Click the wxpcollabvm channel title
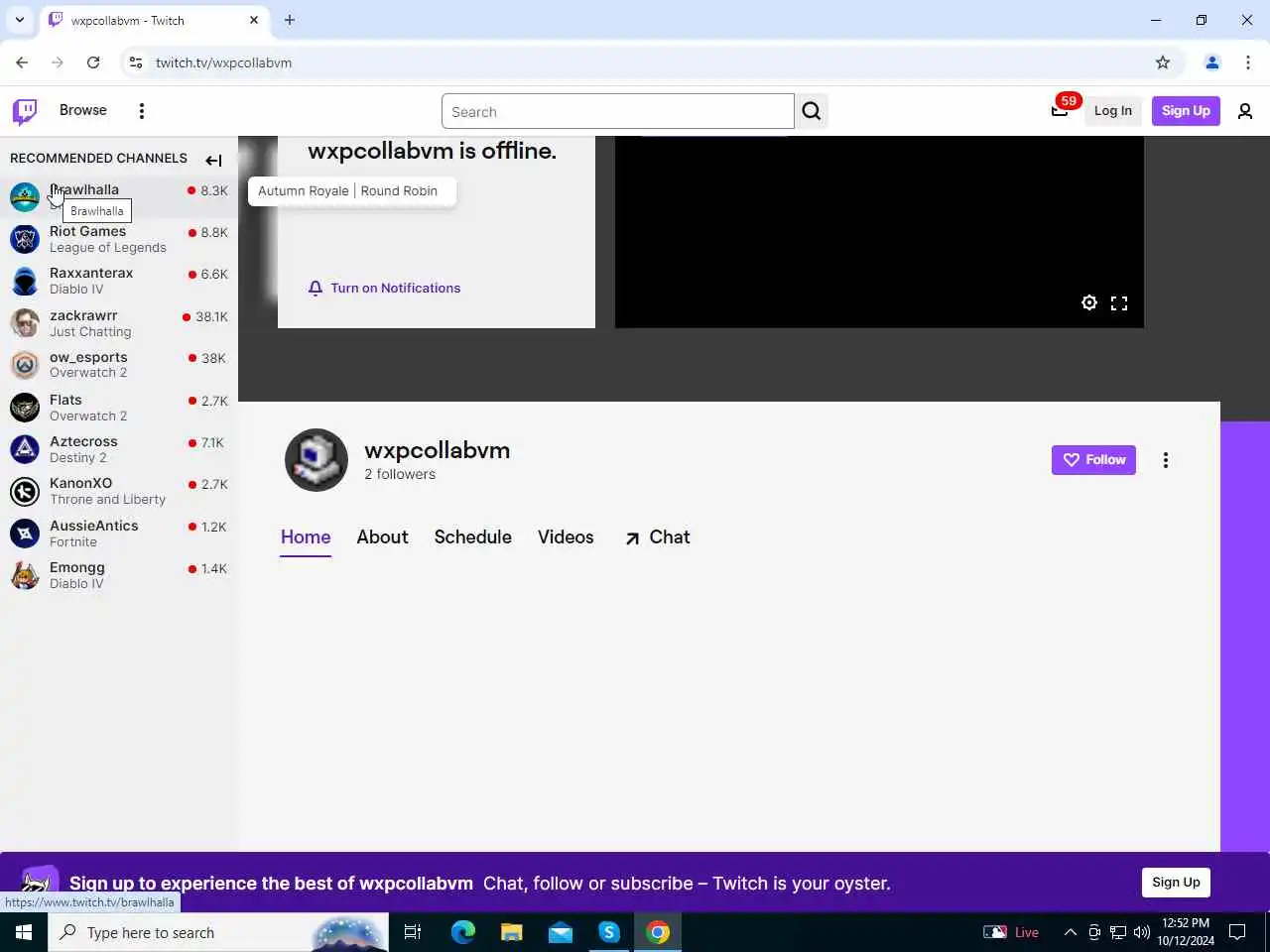The image size is (1270, 952). (x=437, y=450)
